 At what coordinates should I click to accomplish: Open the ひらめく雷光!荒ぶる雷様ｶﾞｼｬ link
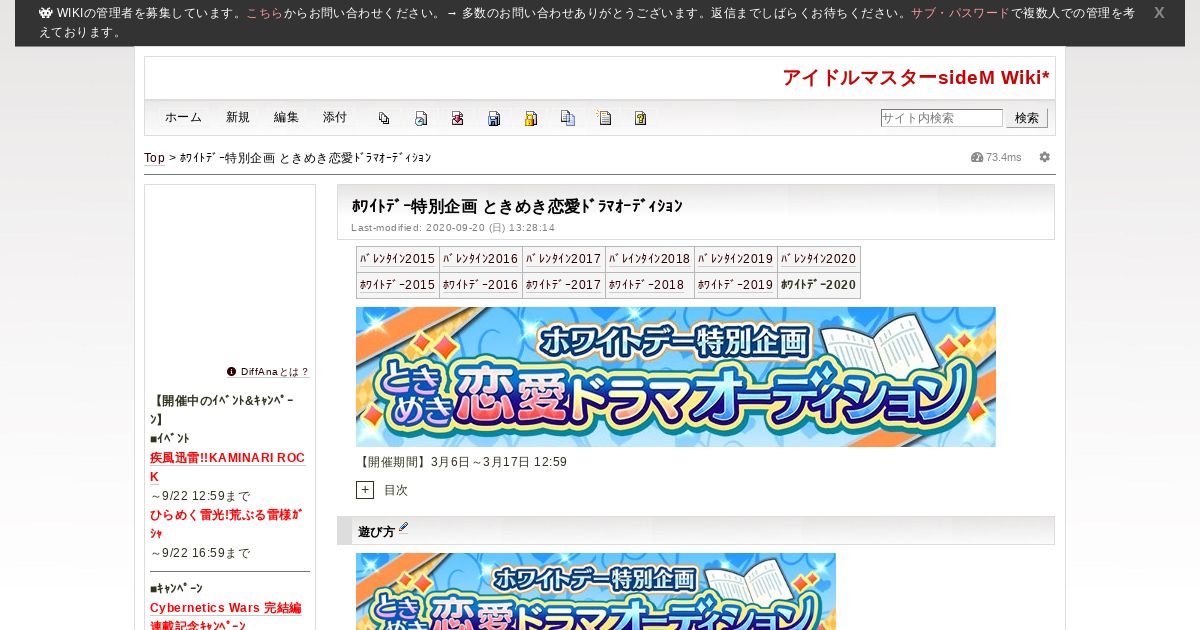tap(228, 524)
